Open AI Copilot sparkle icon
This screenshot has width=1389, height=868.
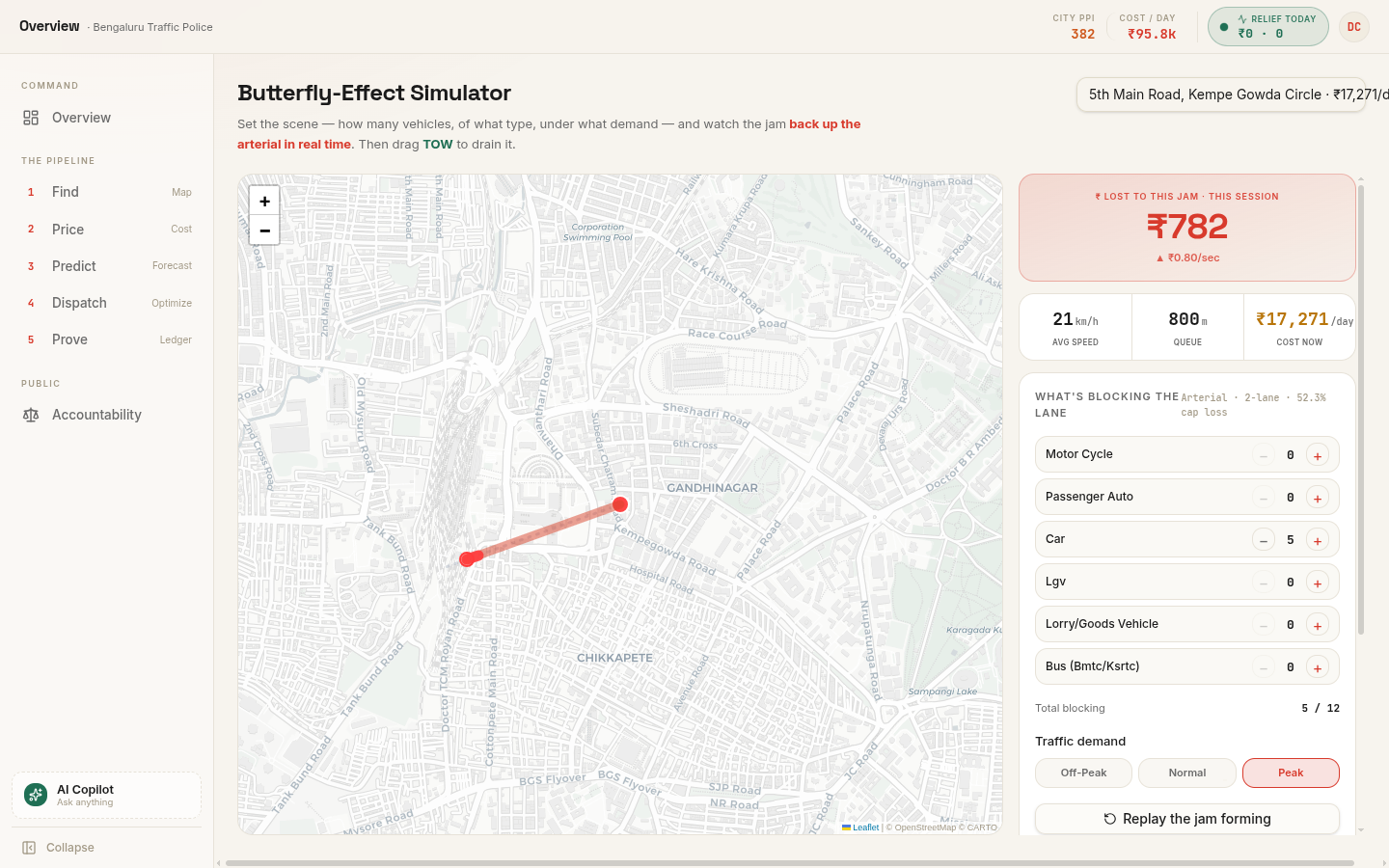coord(36,795)
